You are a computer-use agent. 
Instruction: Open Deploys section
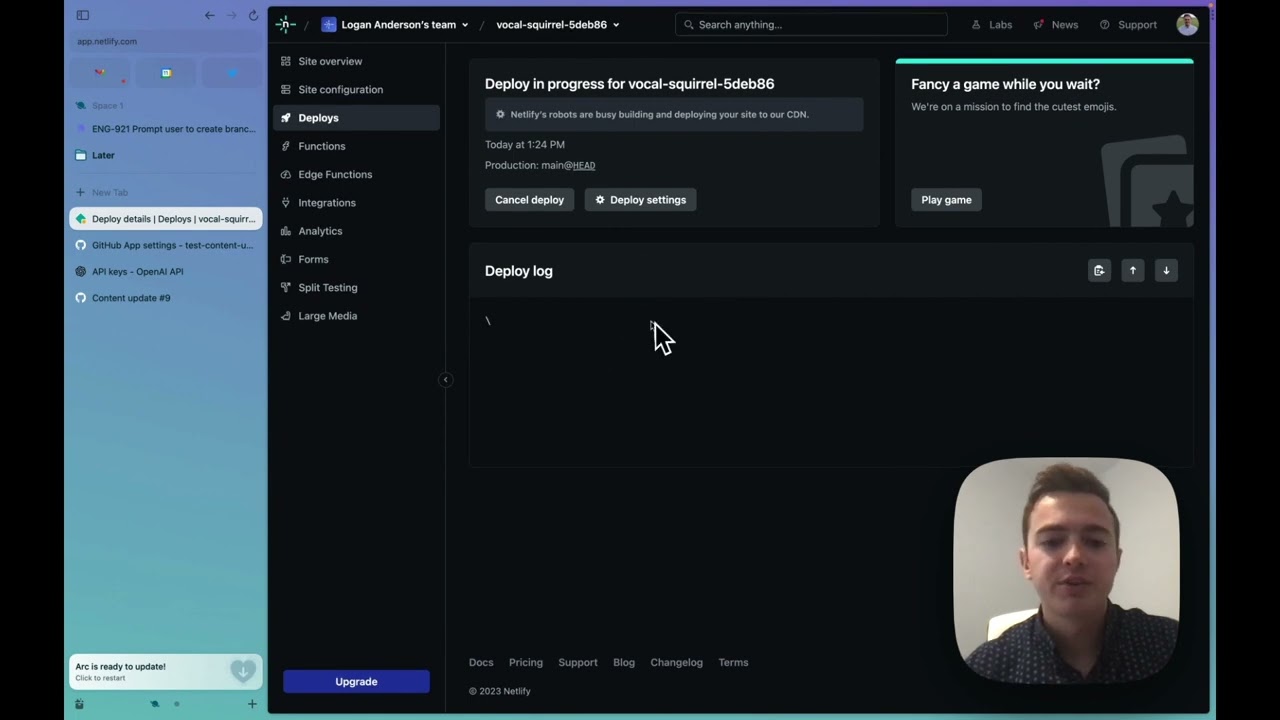click(x=356, y=117)
